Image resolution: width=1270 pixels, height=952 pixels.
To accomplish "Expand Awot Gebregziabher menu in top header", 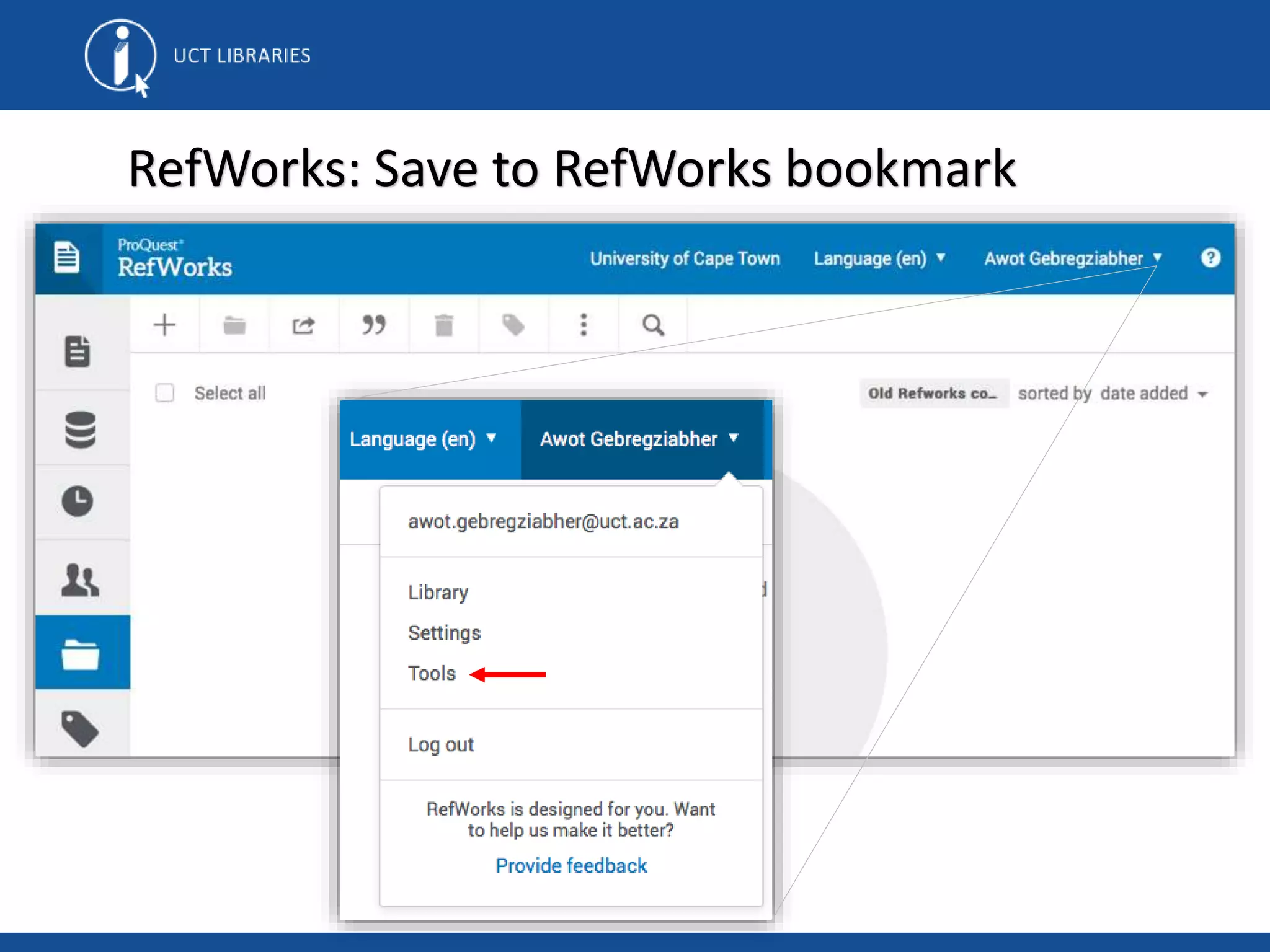I will point(1073,258).
